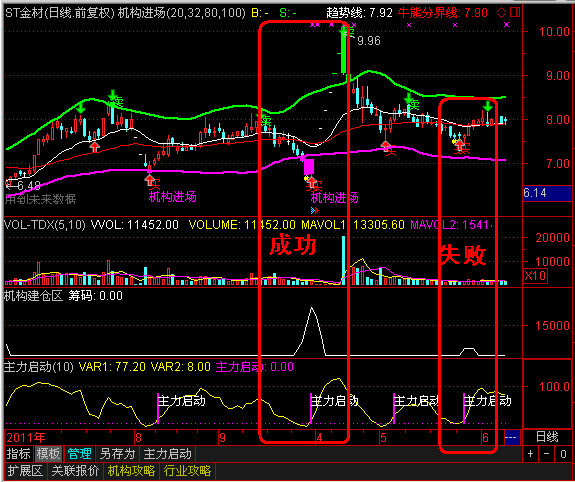This screenshot has width=575, height=482.
Task: Select the blue 6.14 price marker on axis
Action: [x=547, y=193]
